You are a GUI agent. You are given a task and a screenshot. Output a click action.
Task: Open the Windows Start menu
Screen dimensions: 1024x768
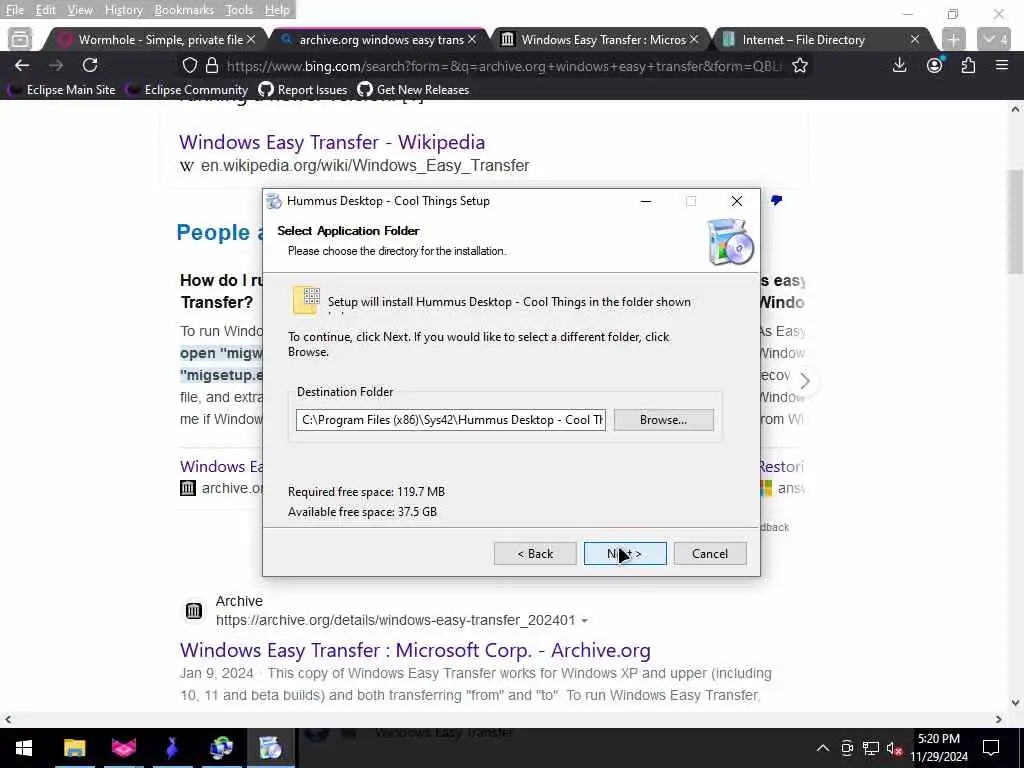(x=24, y=748)
